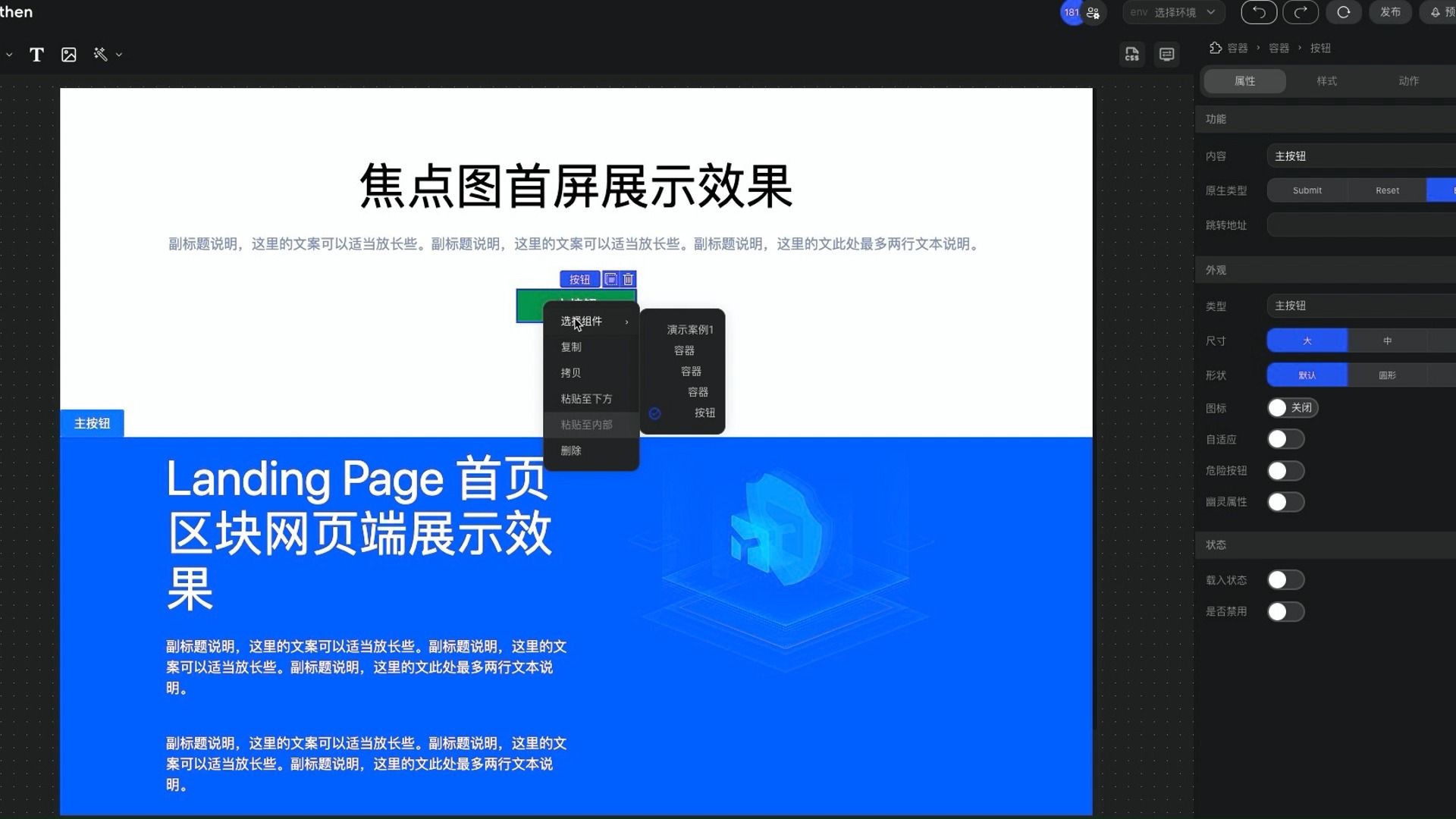This screenshot has height=819, width=1456.
Task: Click the refresh icon near 发布
Action: (1344, 12)
